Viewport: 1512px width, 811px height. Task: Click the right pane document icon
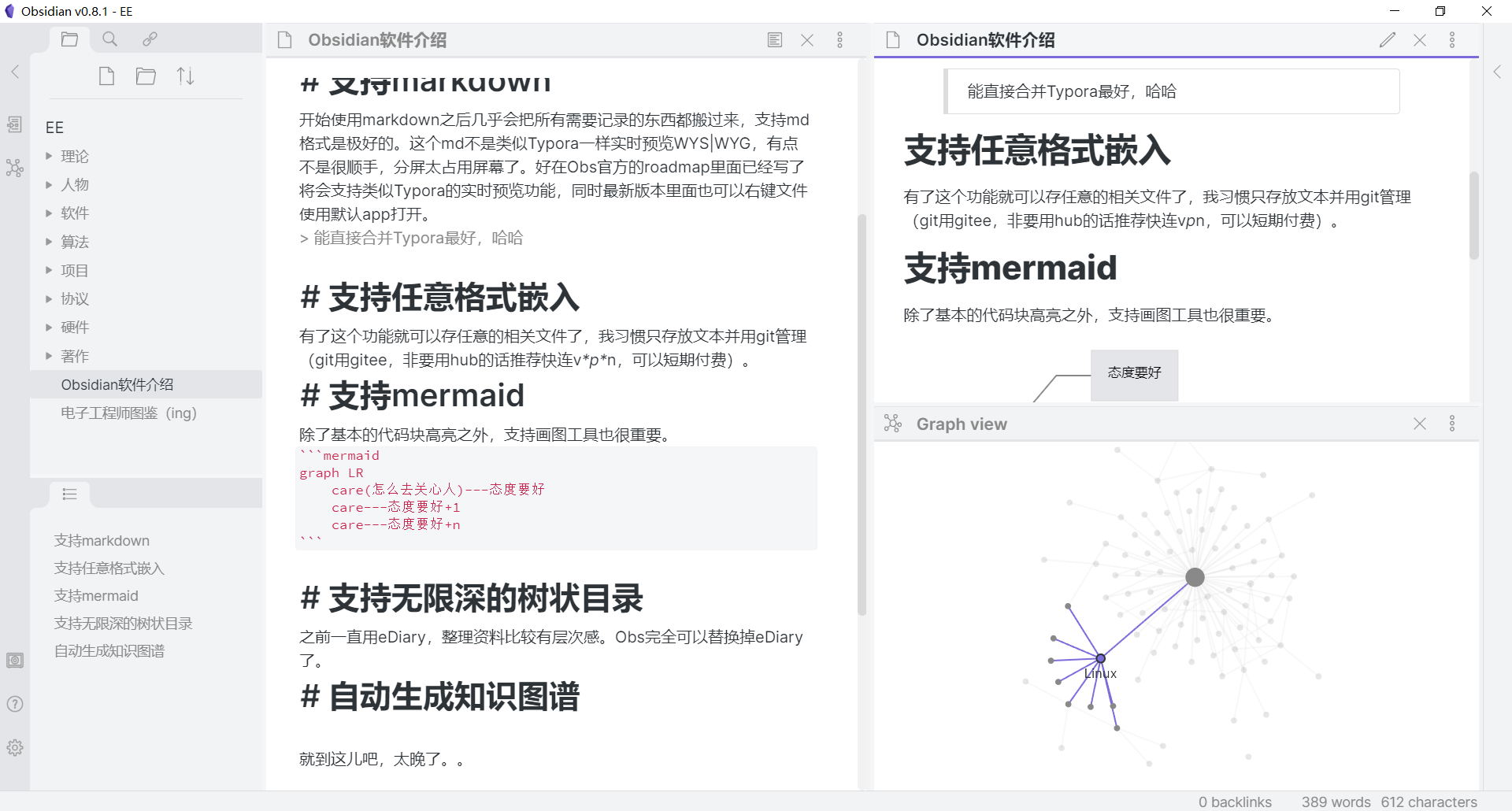tap(893, 40)
